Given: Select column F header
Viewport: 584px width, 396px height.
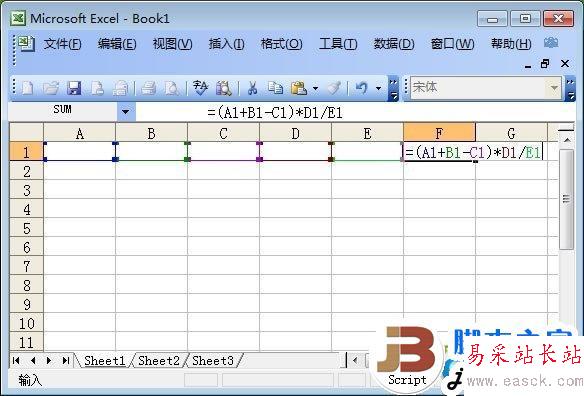Looking at the screenshot, I should point(439,133).
